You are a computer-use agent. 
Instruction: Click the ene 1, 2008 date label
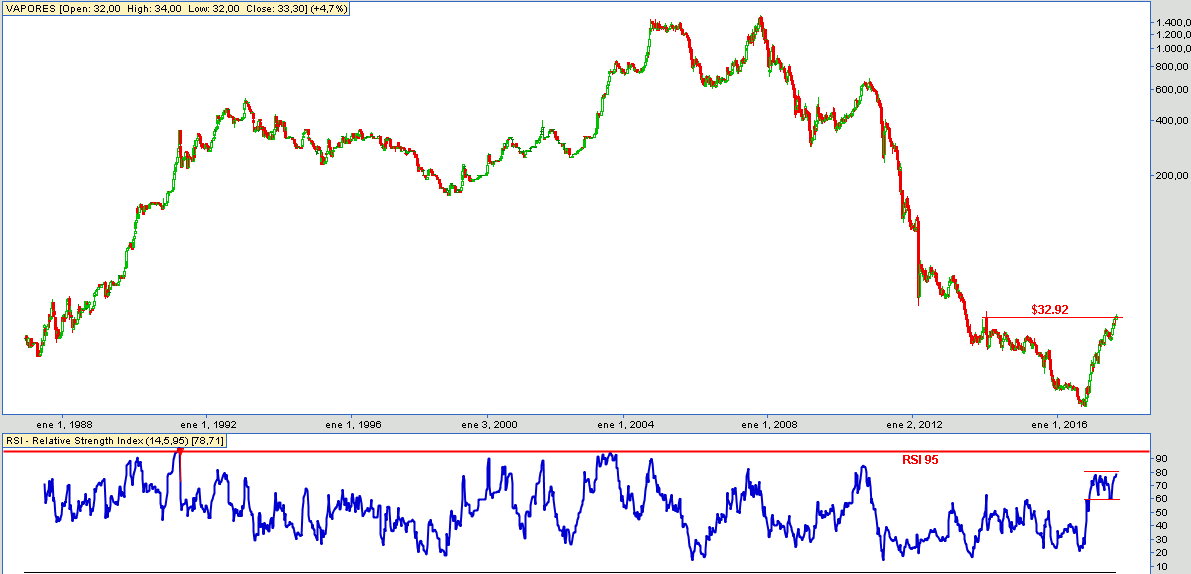767,424
